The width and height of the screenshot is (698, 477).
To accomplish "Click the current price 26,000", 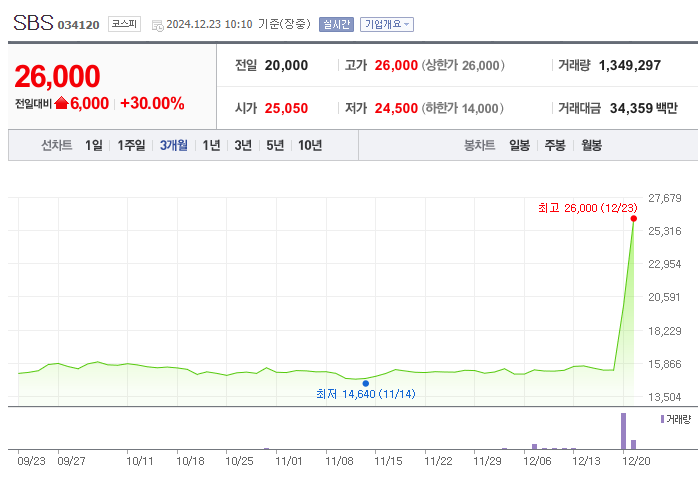I will pyautogui.click(x=57, y=76).
